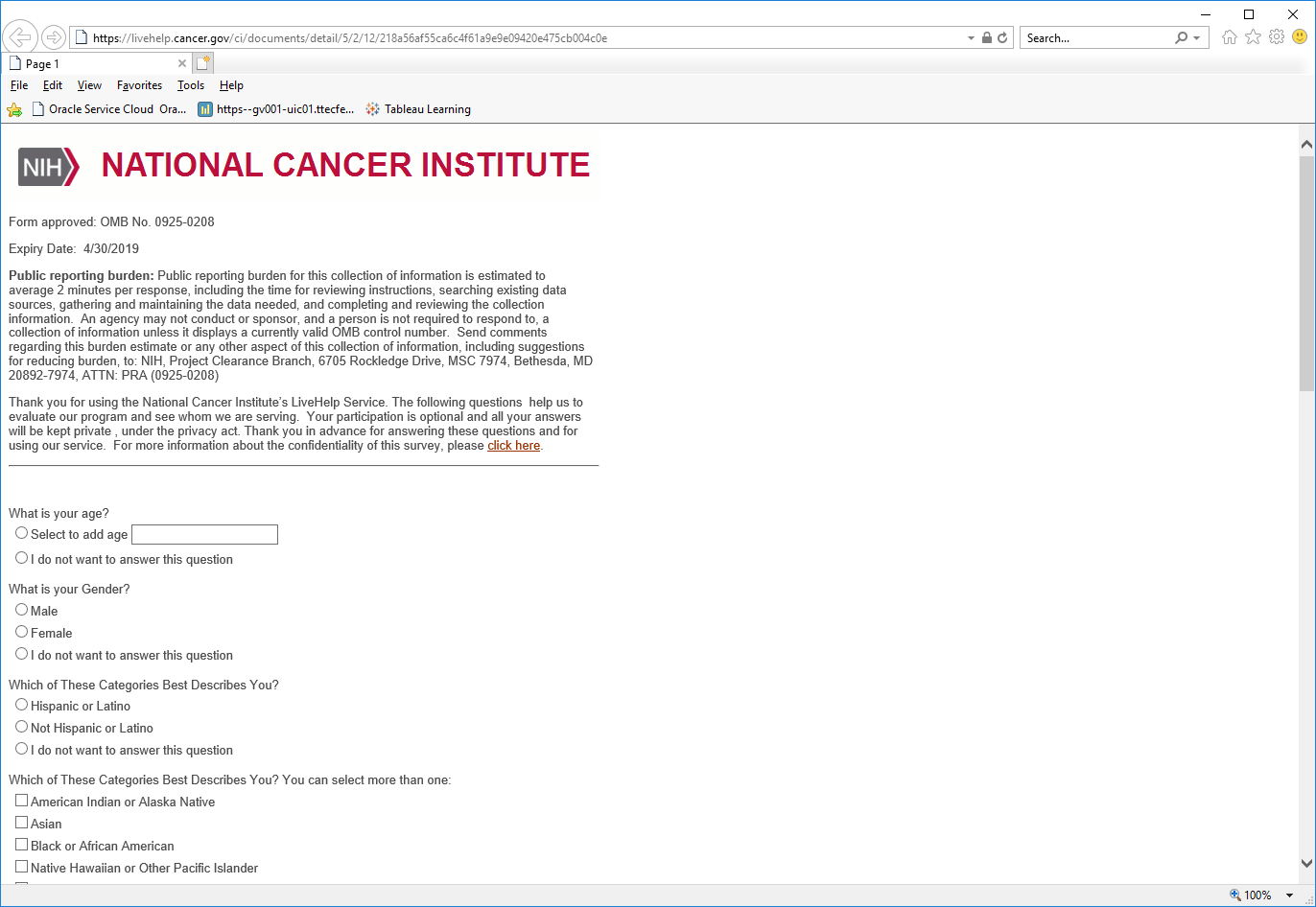This screenshot has height=907, width=1316.
Task: Open the Home icon in browser toolbar
Action: coord(1230,37)
